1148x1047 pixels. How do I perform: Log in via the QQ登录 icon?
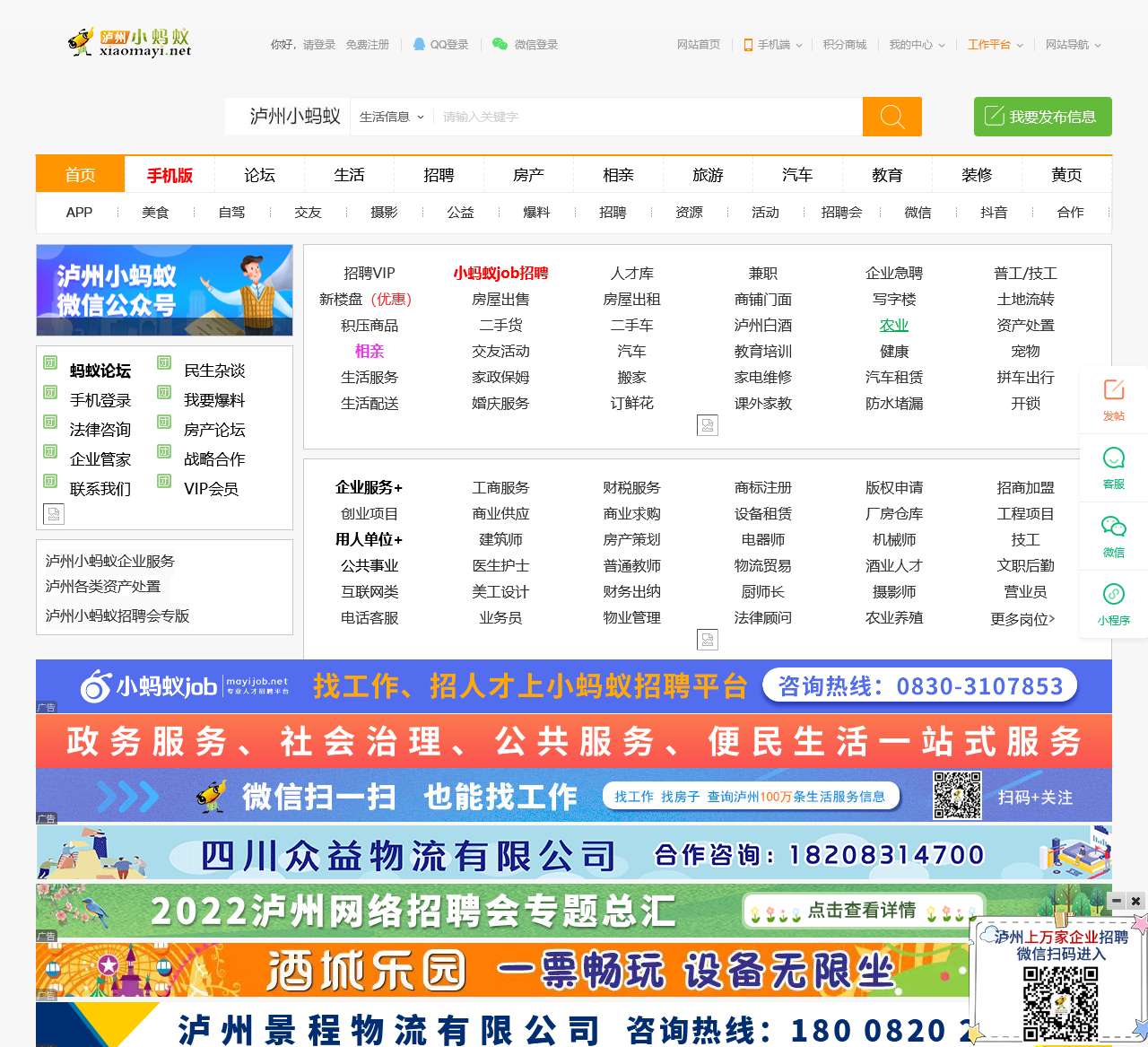click(417, 44)
